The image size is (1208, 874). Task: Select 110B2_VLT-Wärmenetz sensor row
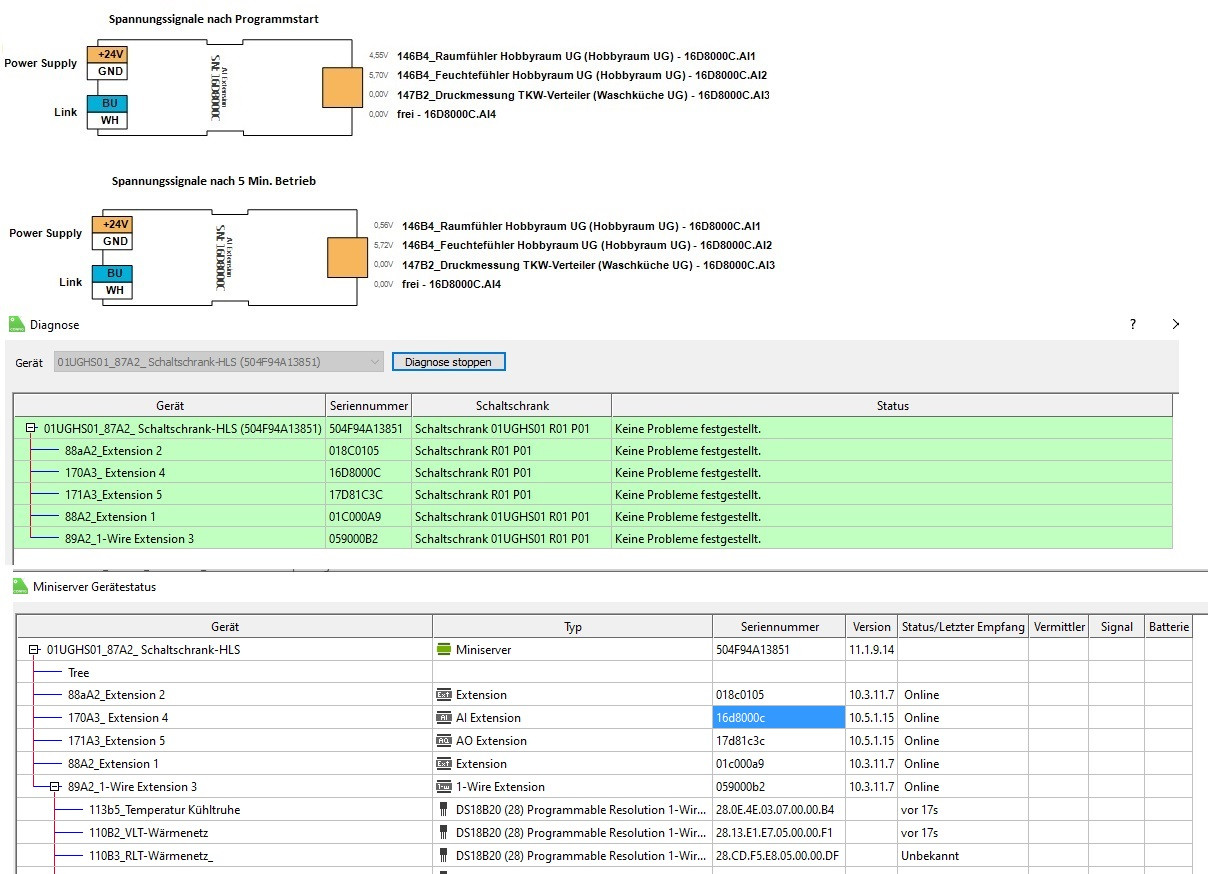(x=148, y=833)
